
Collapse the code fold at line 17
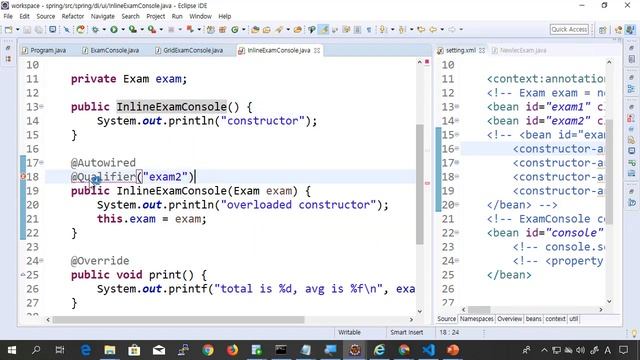[42, 163]
